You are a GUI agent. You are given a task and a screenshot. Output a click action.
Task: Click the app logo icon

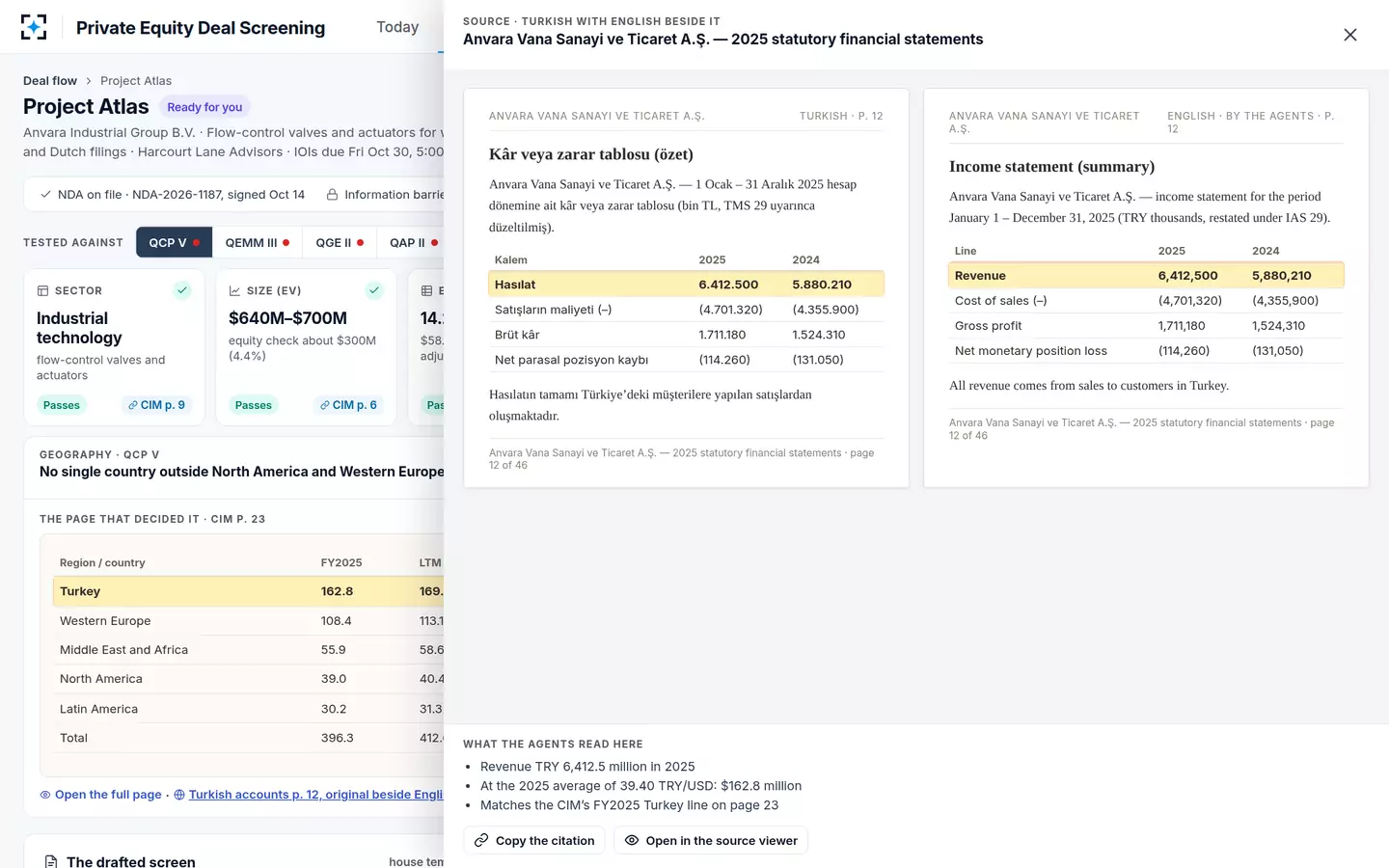pos(34,27)
